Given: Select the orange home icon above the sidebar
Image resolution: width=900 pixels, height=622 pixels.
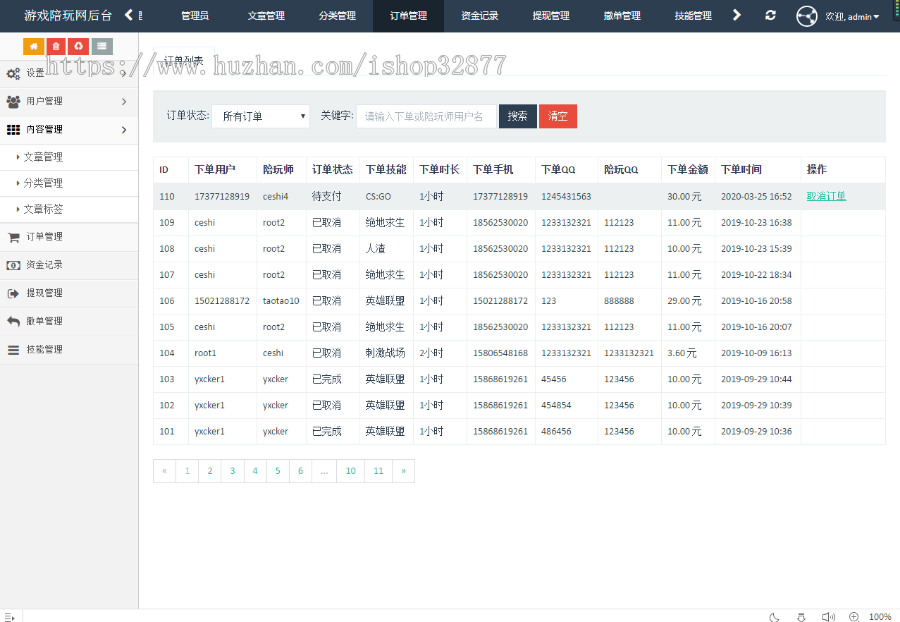Looking at the screenshot, I should [x=35, y=46].
